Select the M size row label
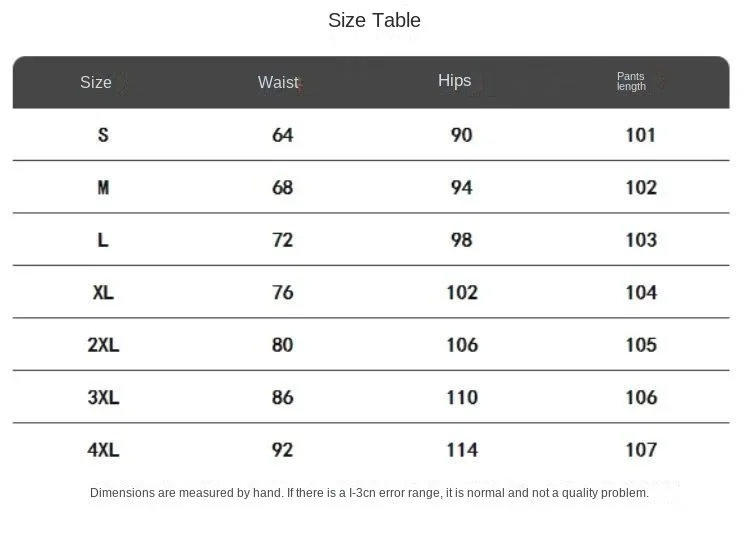The width and height of the screenshot is (750, 542). click(103, 188)
